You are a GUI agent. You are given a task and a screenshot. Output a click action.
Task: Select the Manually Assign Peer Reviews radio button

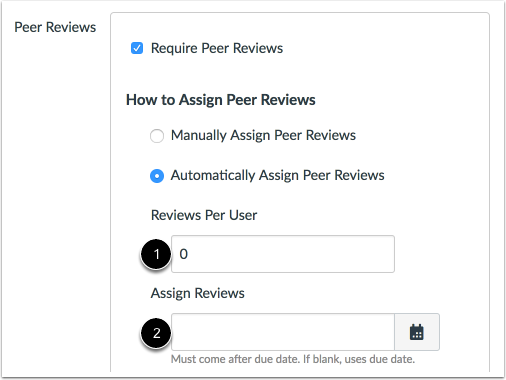[x=157, y=136]
